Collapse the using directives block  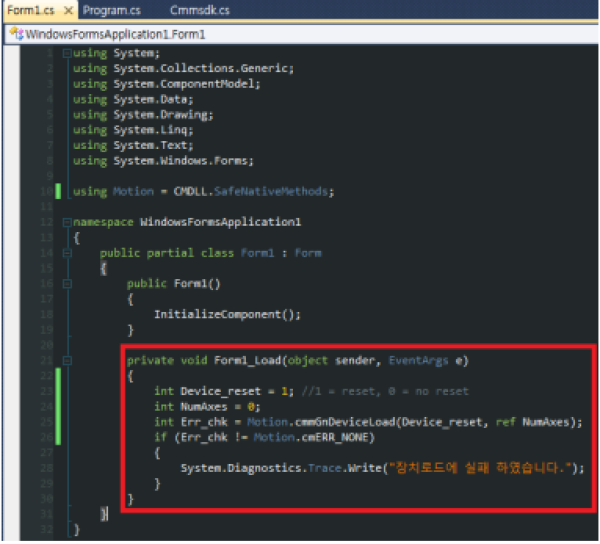tap(66, 52)
